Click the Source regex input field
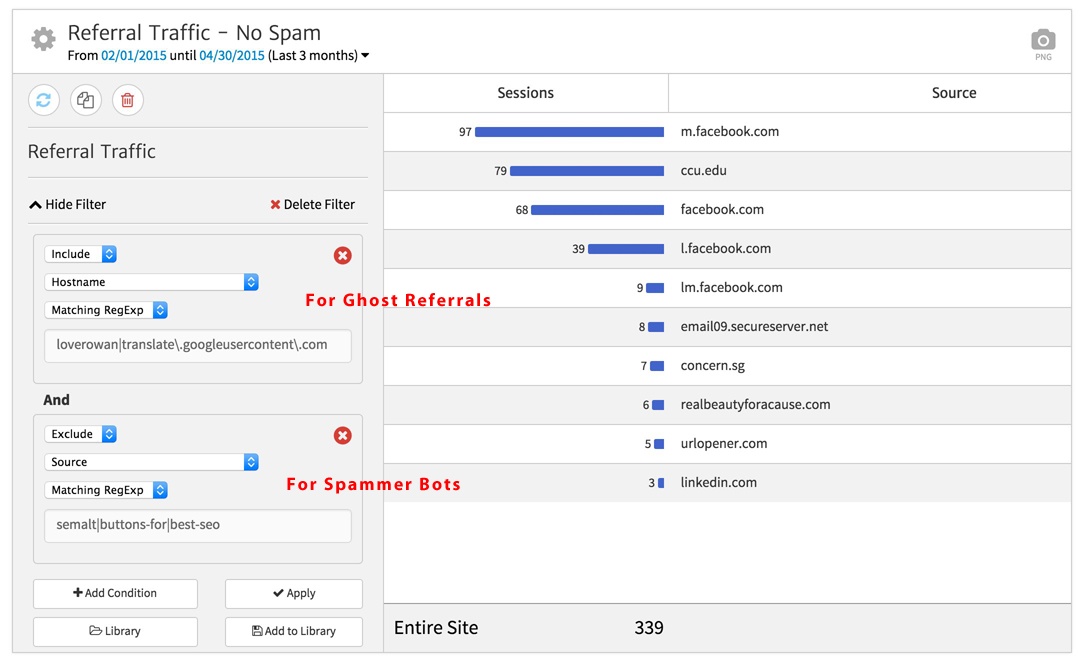1083x661 pixels. tap(198, 526)
